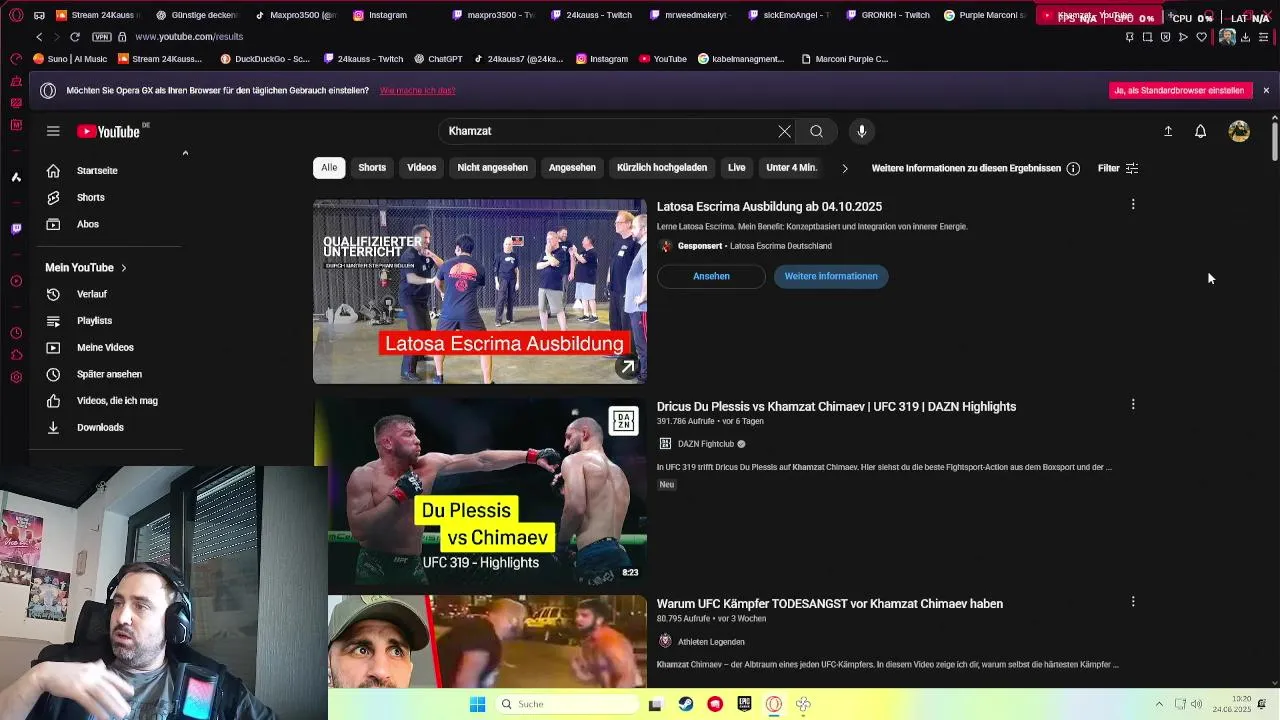The height and width of the screenshot is (720, 1280).
Task: Select Angesehen filter chip
Action: (572, 168)
